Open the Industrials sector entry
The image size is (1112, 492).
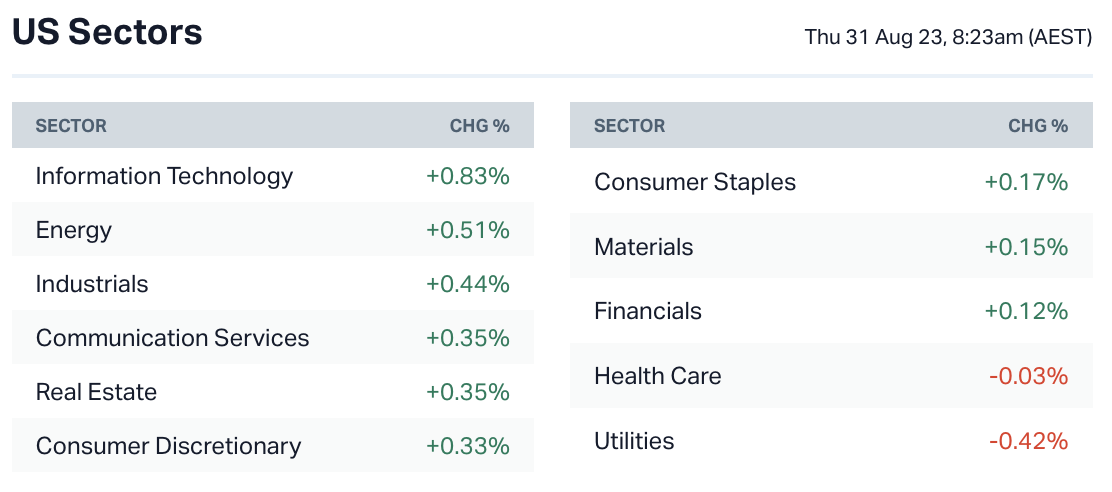[x=92, y=284]
